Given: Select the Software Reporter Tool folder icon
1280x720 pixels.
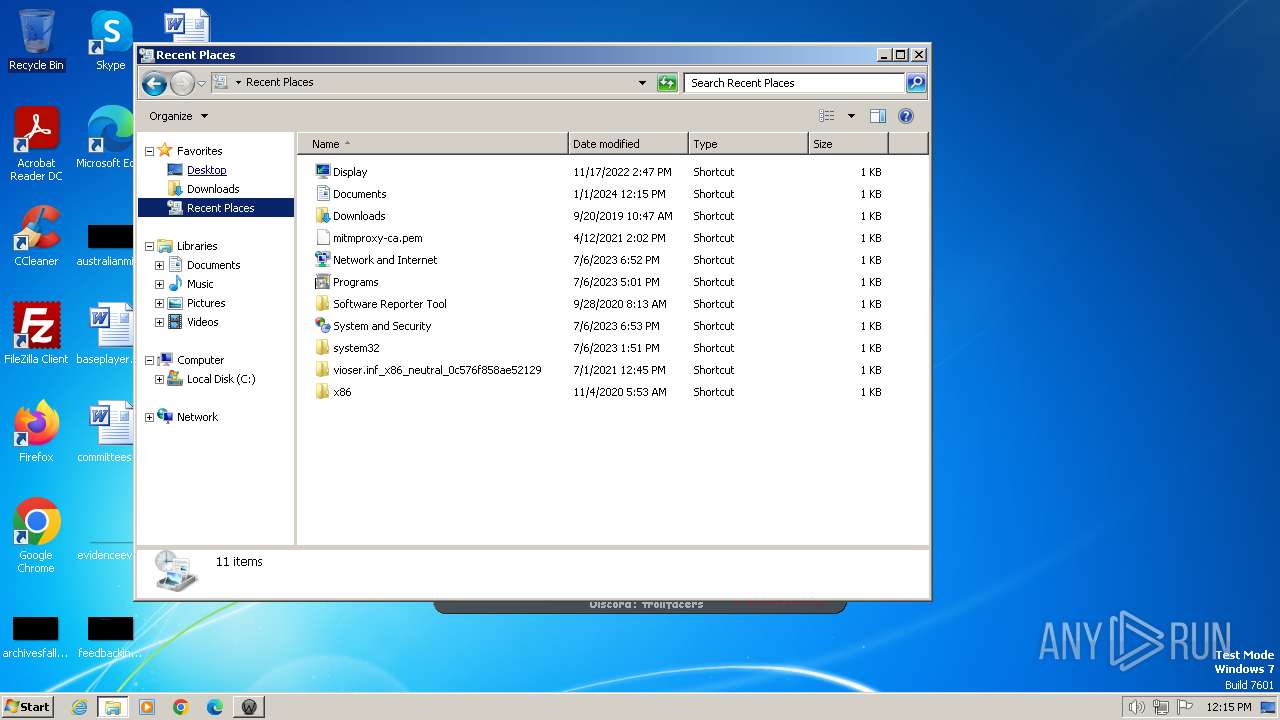Looking at the screenshot, I should [x=322, y=304].
